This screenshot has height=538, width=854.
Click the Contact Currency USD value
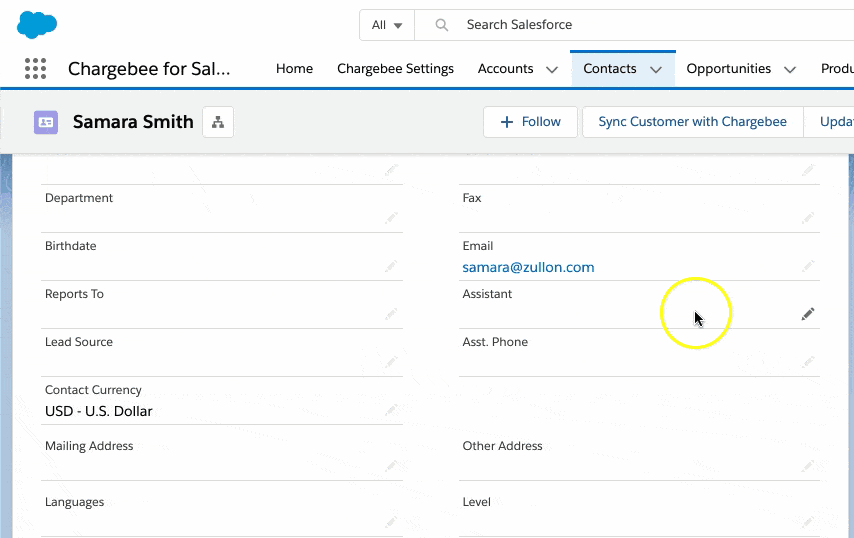99,411
